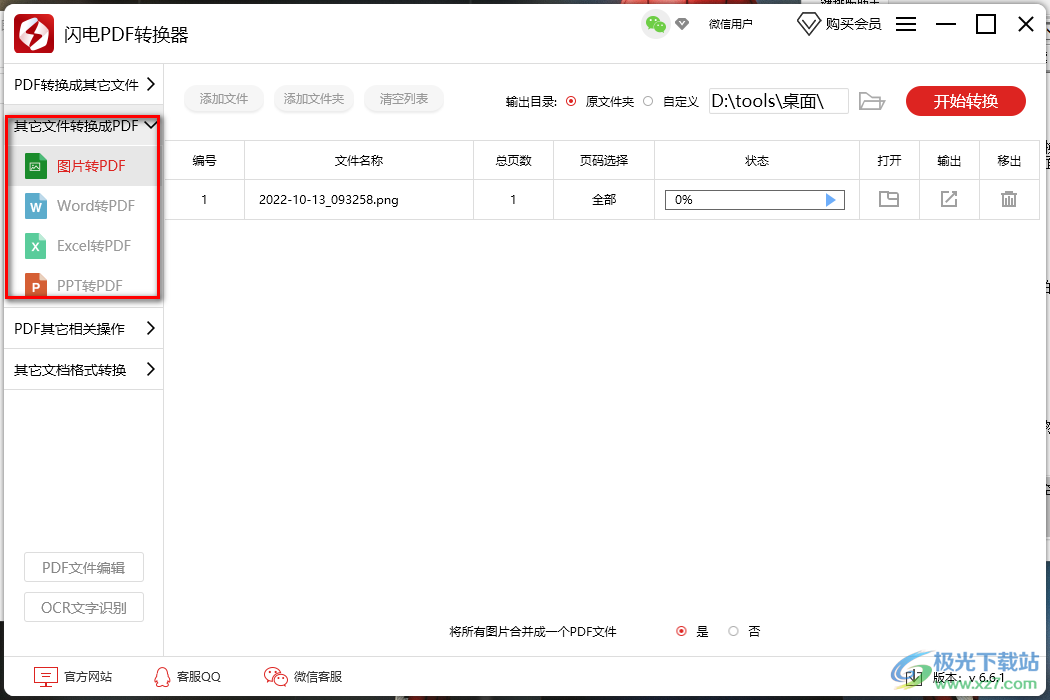Open the converted file via 打开 icon
The width and height of the screenshot is (1050, 700).
889,199
